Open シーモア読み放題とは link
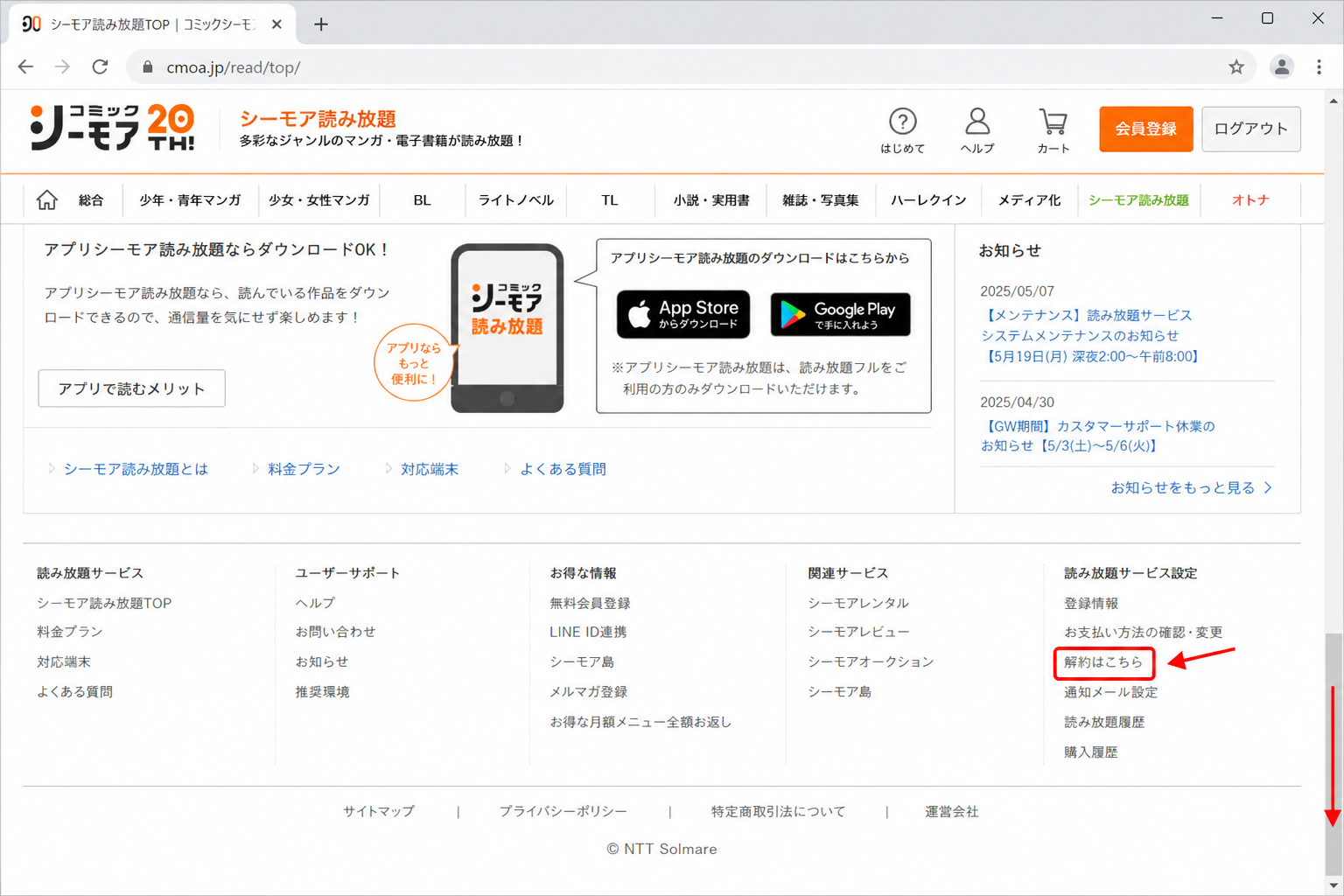 (136, 469)
